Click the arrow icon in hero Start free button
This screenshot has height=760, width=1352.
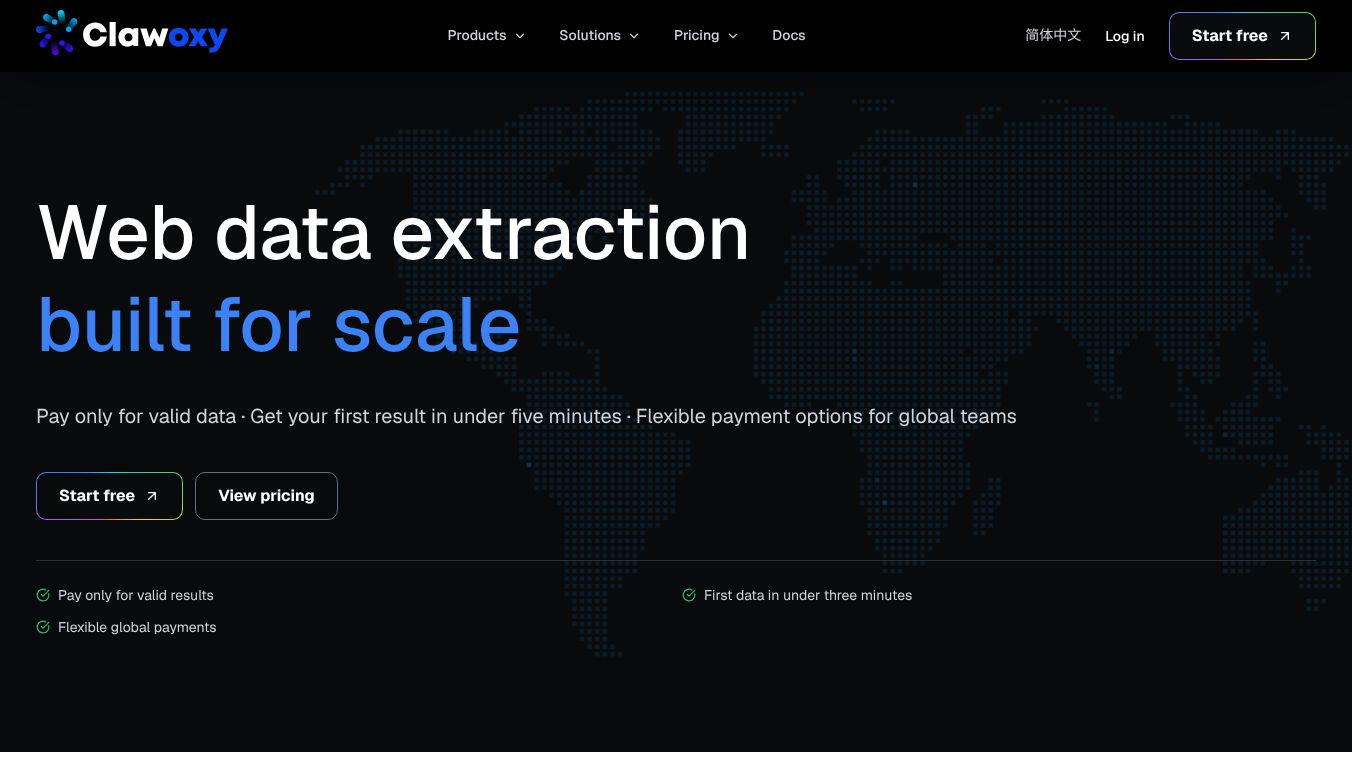tap(152, 496)
